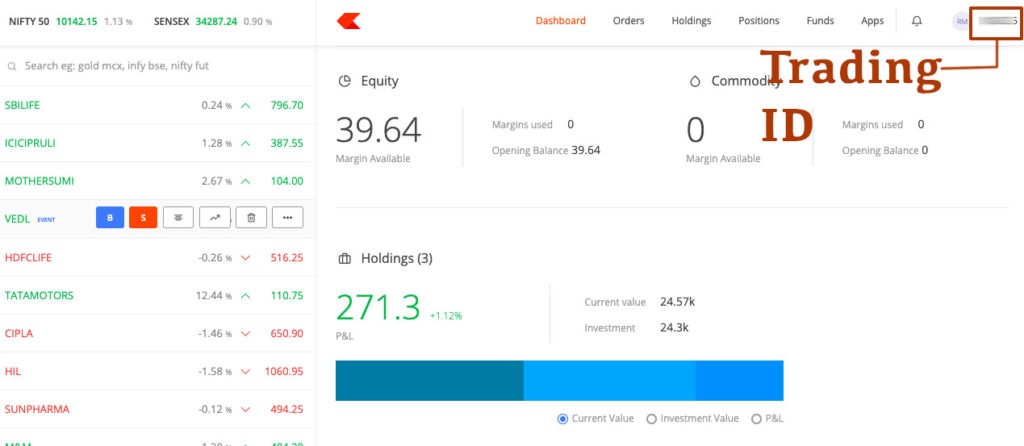Select HIL in the watchlist
The width and height of the screenshot is (1024, 446).
click(x=12, y=372)
